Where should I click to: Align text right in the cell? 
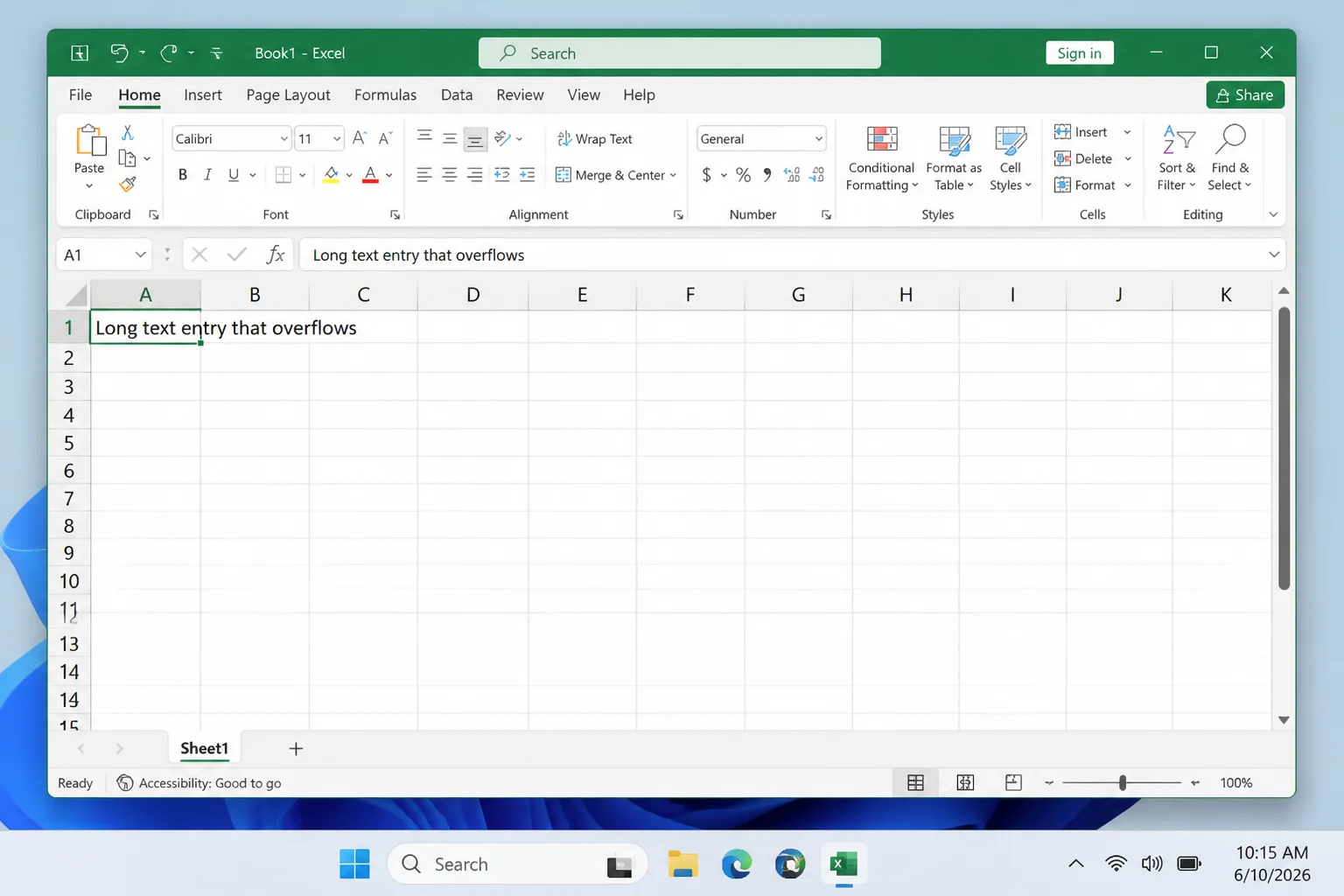[475, 175]
